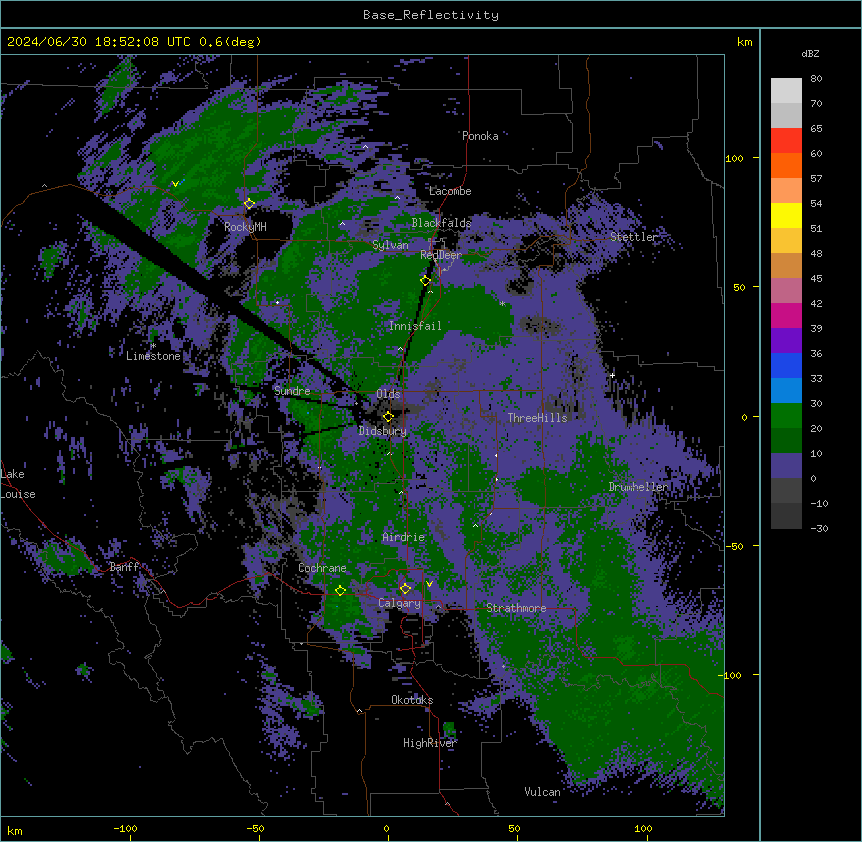
Task: Select the Banff label
Action: click(124, 567)
